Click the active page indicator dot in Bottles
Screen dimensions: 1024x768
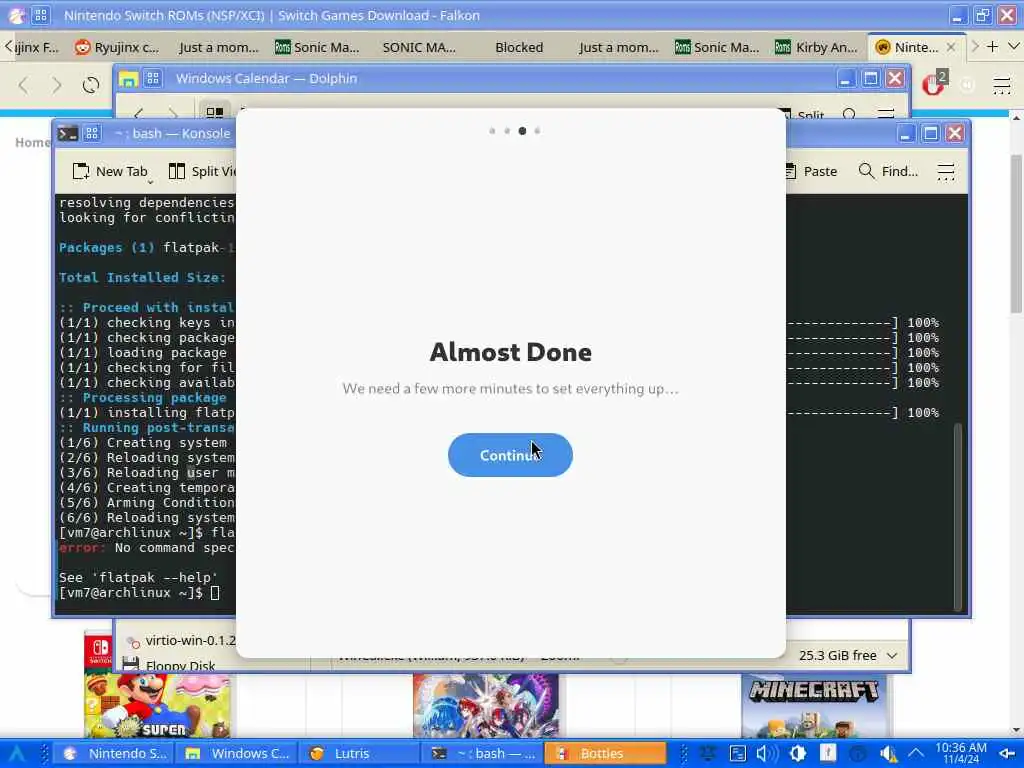point(522,131)
